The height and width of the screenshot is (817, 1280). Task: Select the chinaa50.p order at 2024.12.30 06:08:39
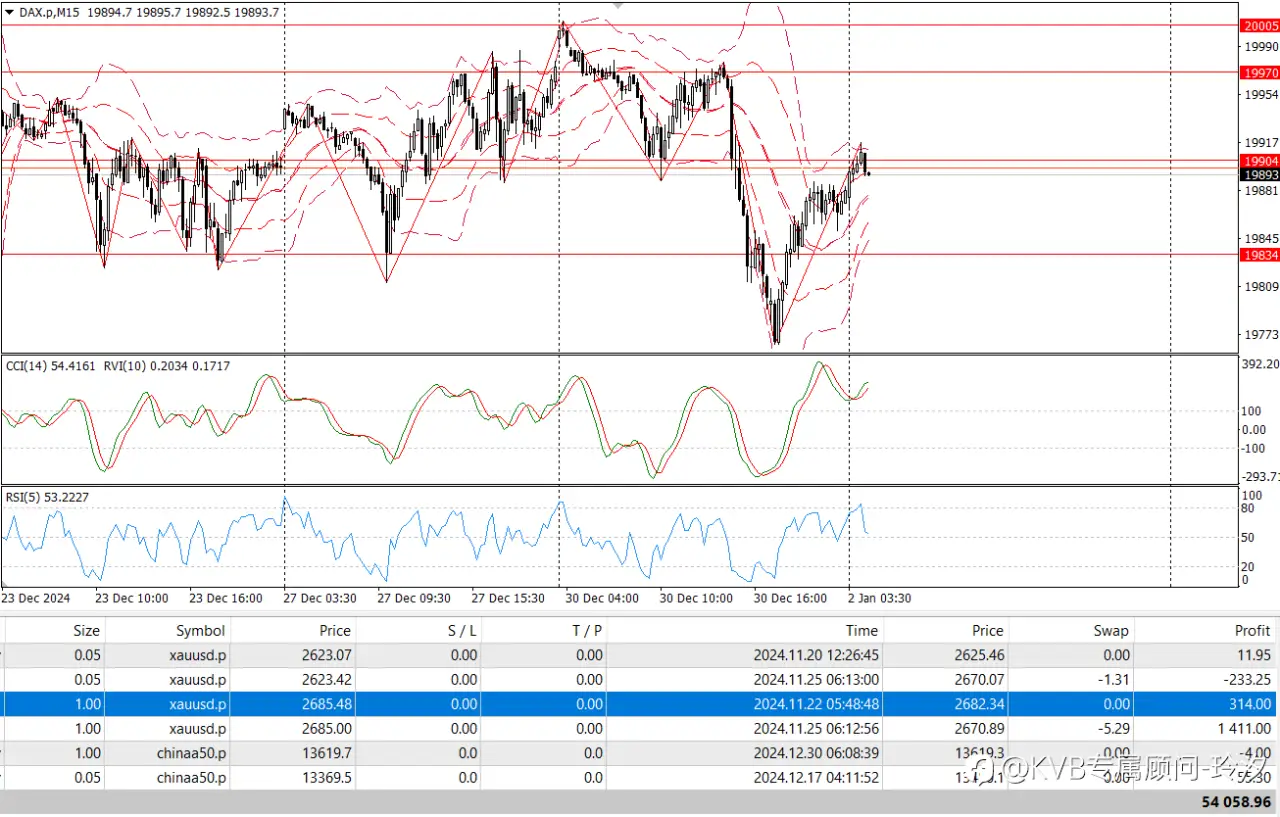[x=640, y=753]
